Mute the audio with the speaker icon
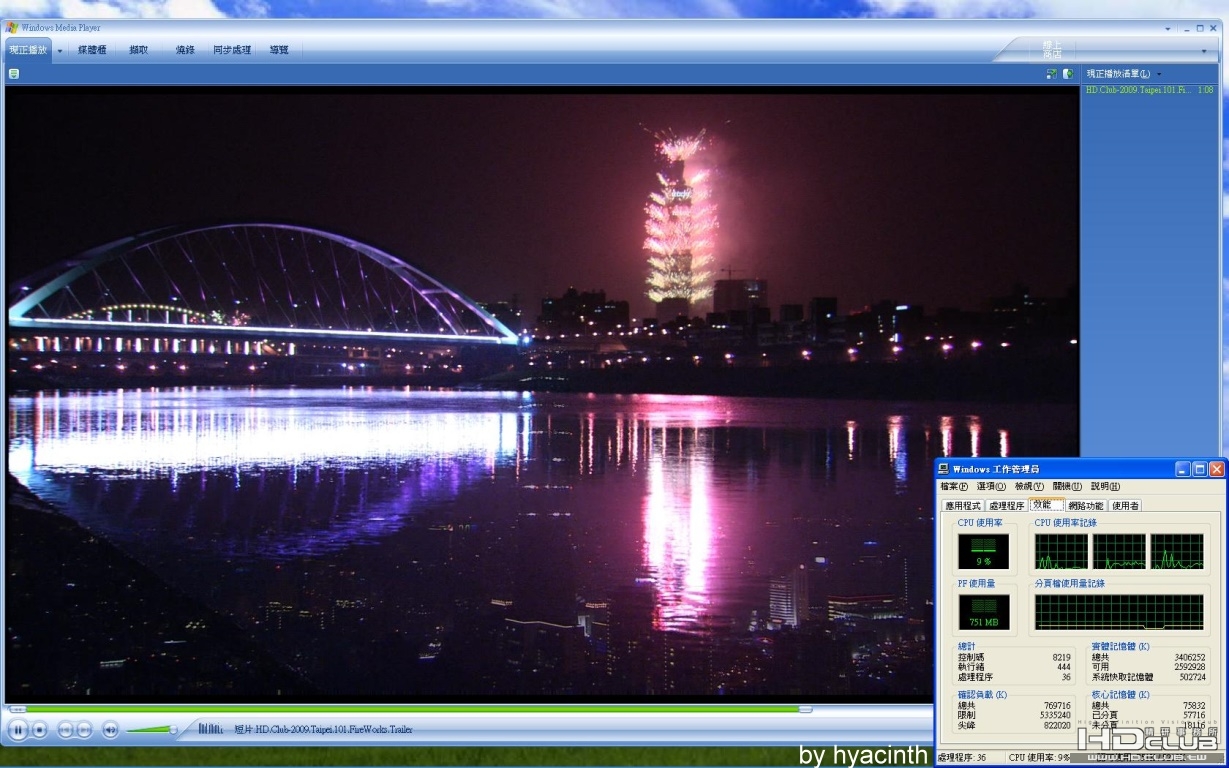 click(x=110, y=730)
